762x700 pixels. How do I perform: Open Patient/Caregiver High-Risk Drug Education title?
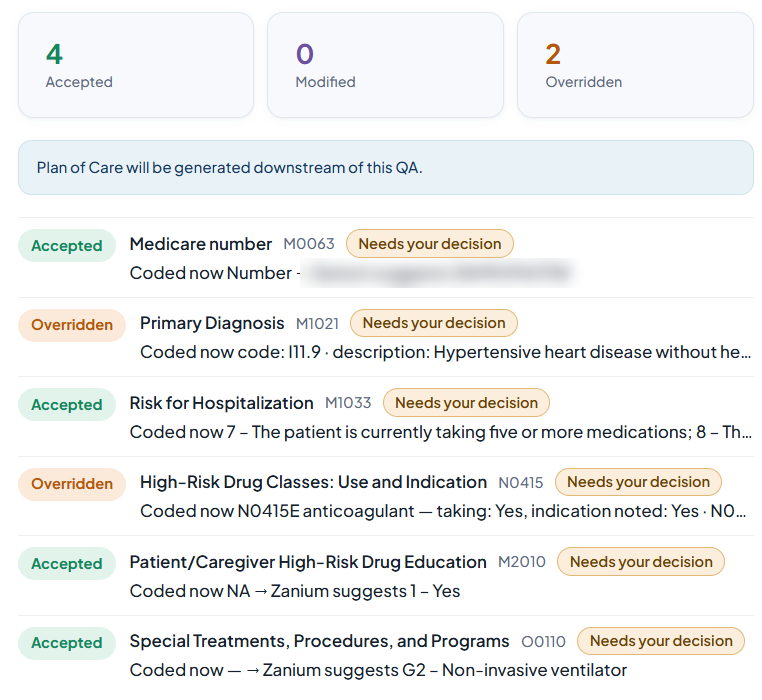point(308,562)
